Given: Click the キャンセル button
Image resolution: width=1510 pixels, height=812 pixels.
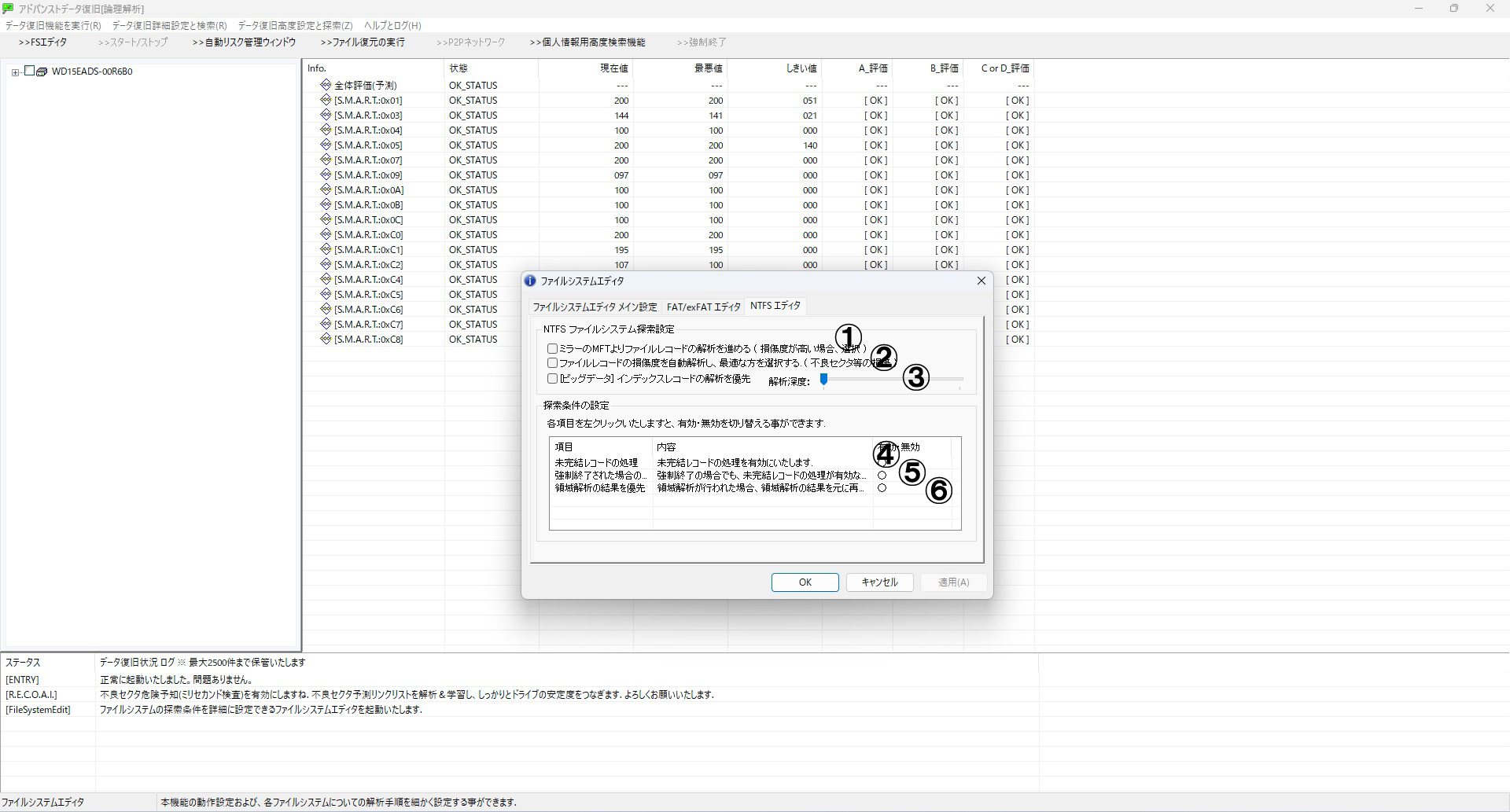Looking at the screenshot, I should coord(879,582).
